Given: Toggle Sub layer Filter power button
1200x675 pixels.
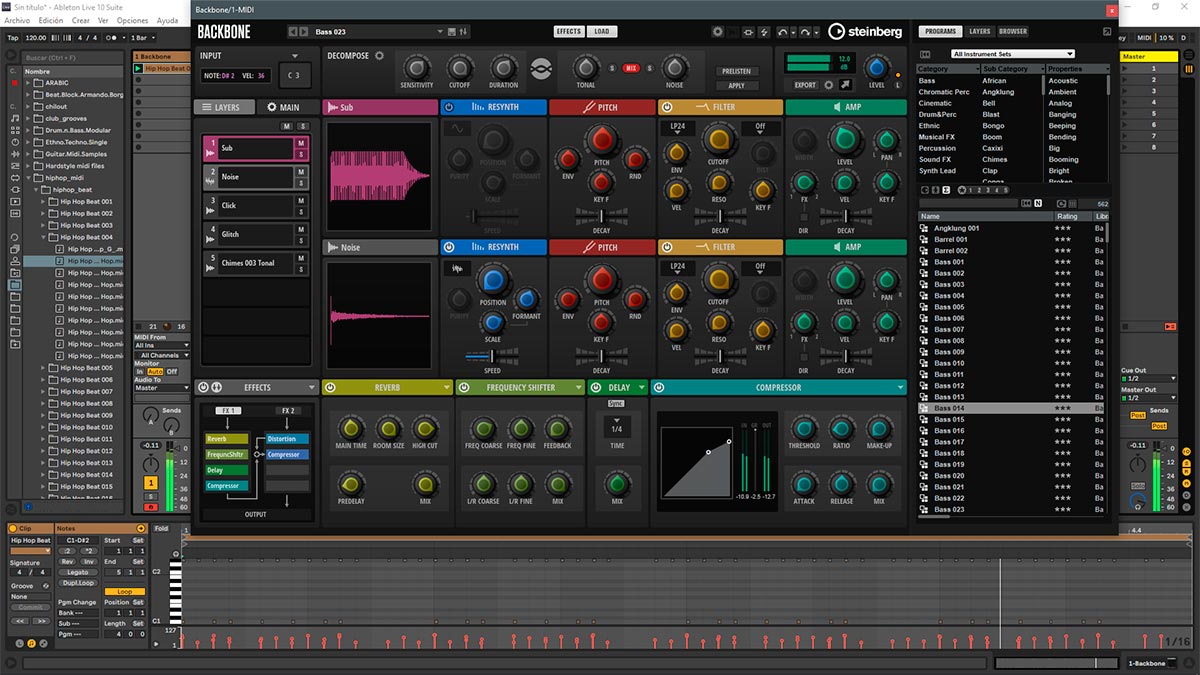Looking at the screenshot, I should [x=666, y=107].
